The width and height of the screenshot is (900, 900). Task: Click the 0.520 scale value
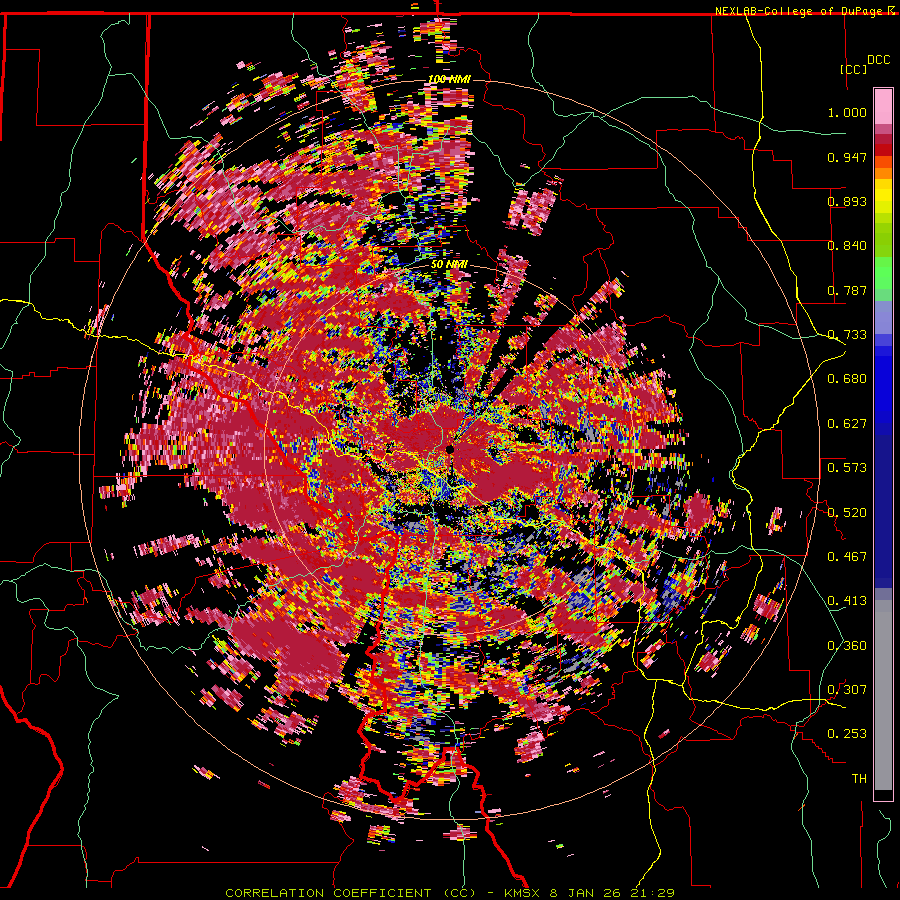(x=847, y=513)
